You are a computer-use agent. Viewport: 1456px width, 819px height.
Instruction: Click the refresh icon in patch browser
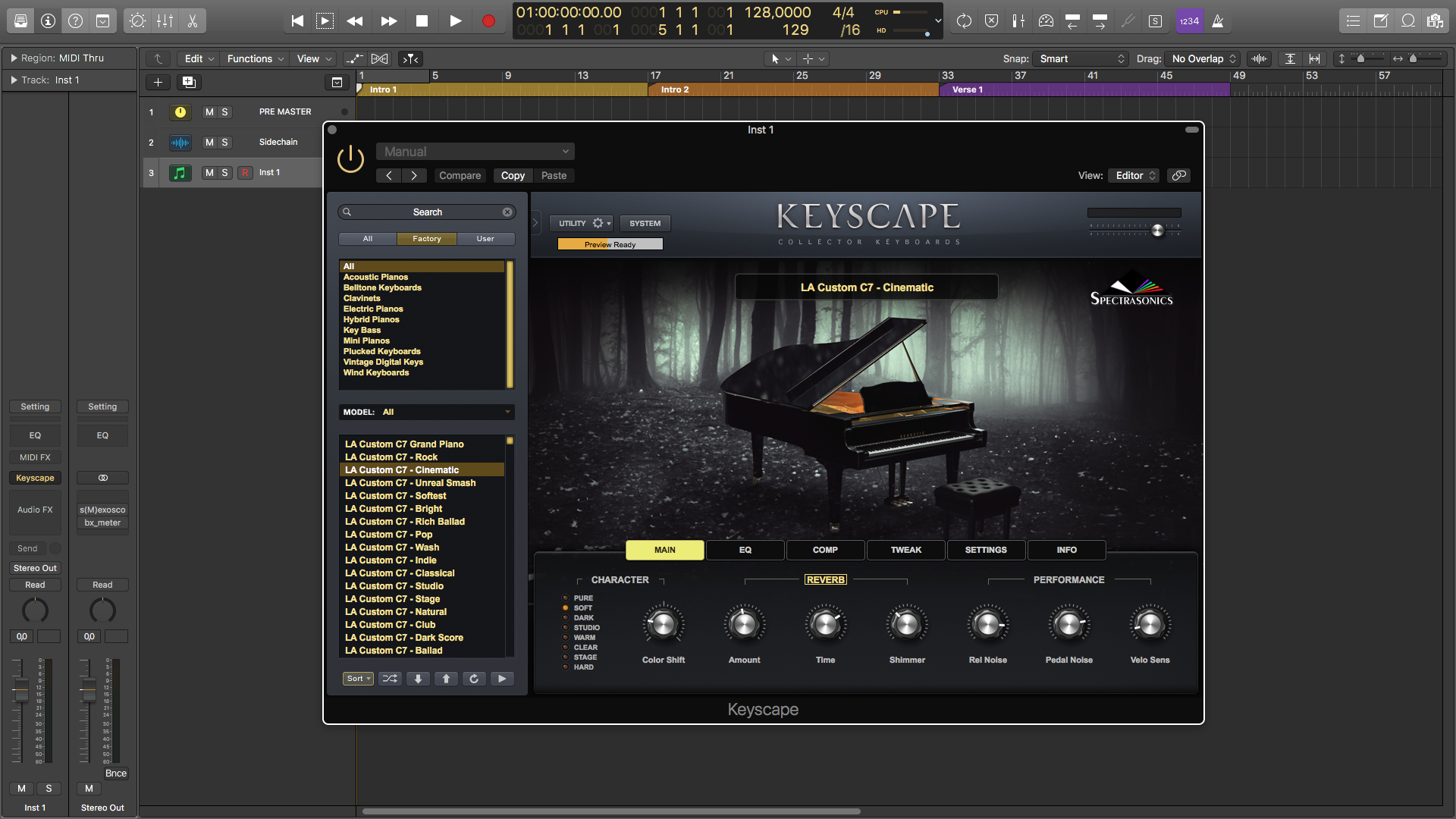pos(474,679)
